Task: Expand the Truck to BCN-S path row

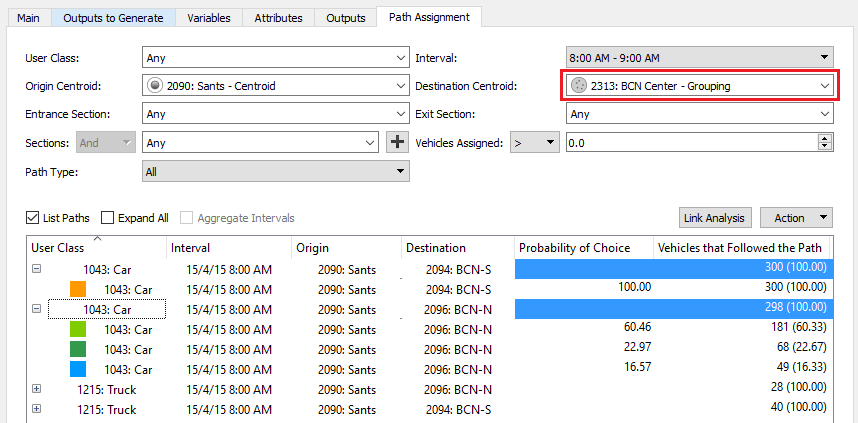Action: [37, 409]
